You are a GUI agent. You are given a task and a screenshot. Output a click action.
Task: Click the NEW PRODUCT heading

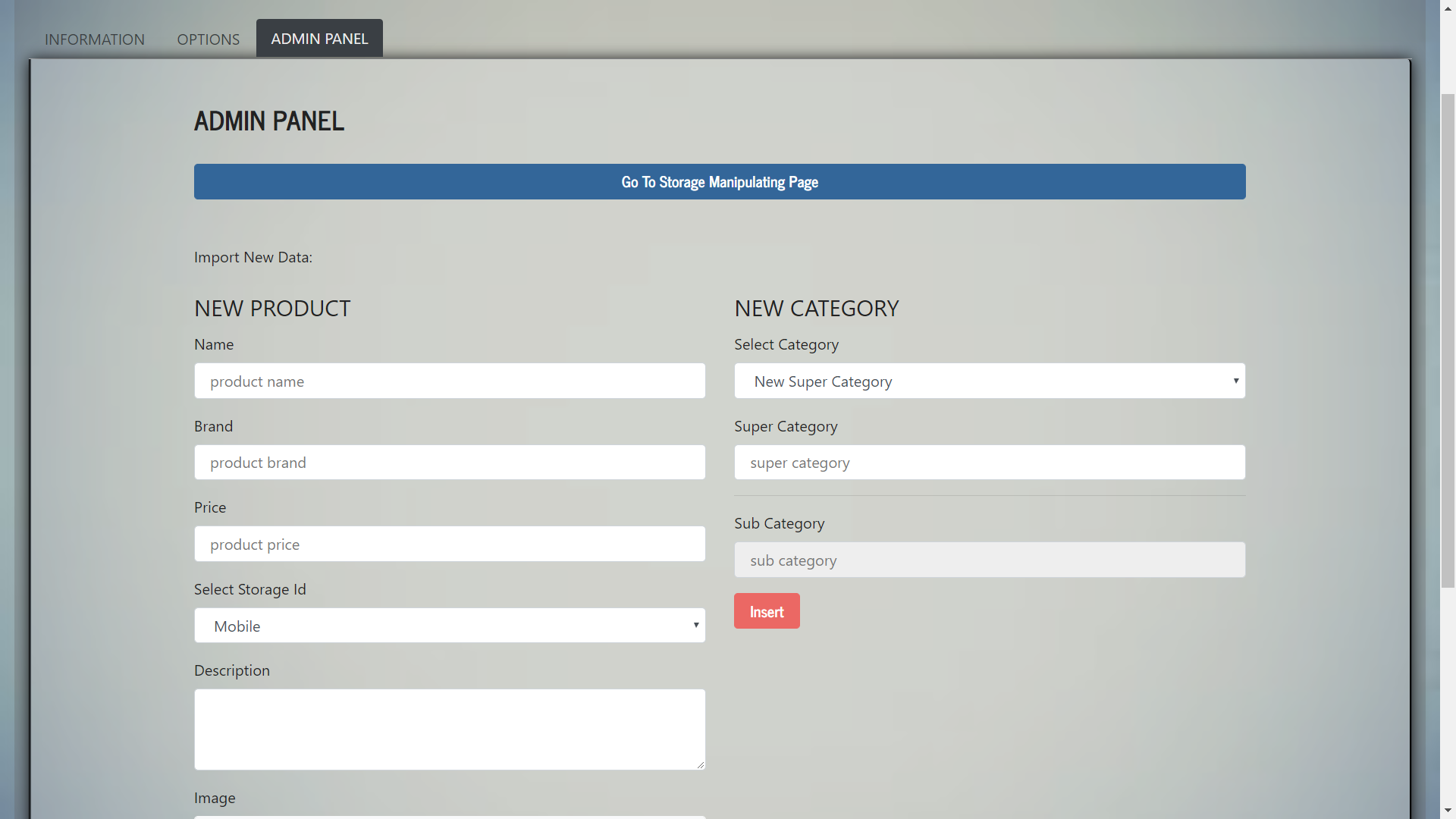(x=272, y=309)
